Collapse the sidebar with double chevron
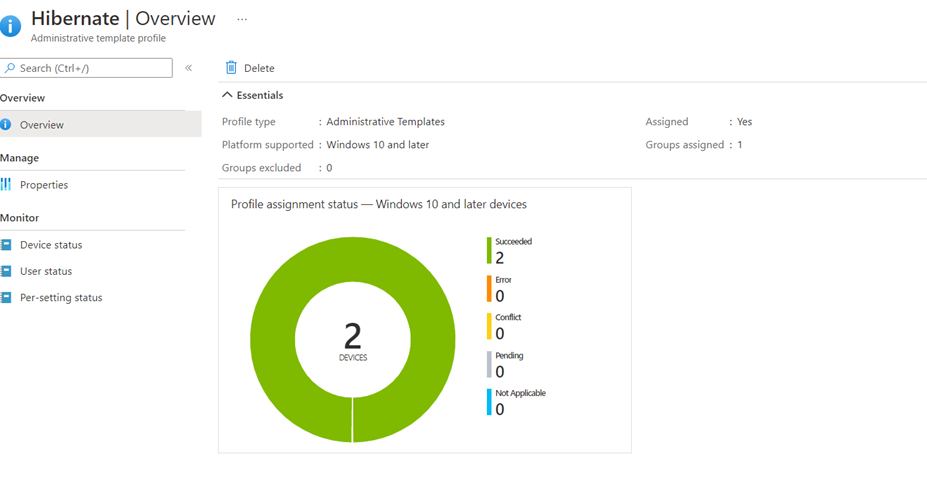Viewport: 927px width, 481px height. (x=188, y=68)
